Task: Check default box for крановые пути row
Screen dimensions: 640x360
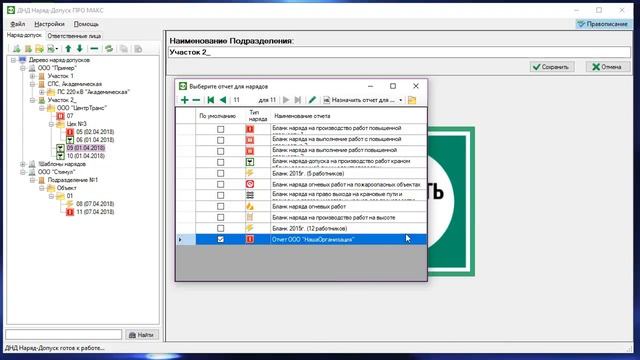Action: [x=220, y=196]
